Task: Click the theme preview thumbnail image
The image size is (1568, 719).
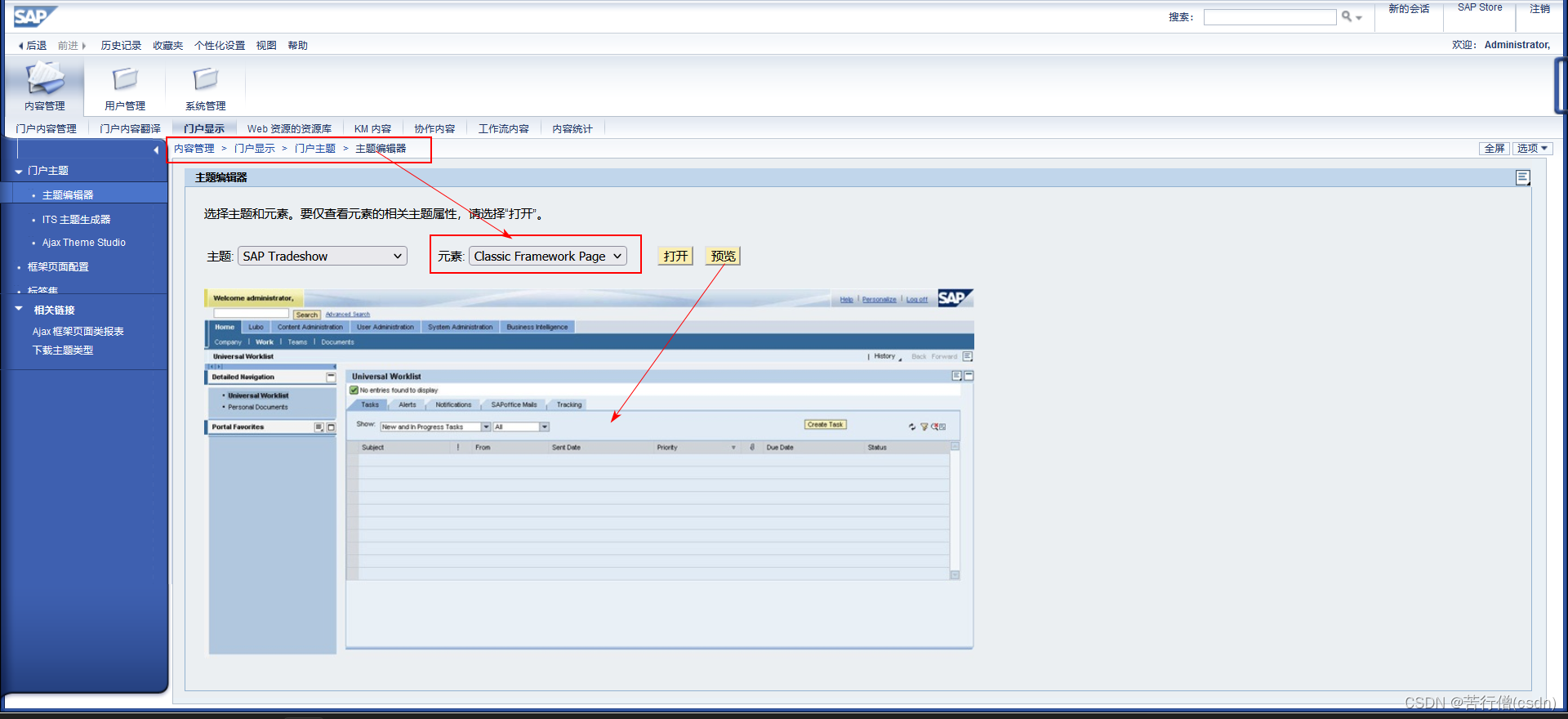Action: click(x=589, y=471)
